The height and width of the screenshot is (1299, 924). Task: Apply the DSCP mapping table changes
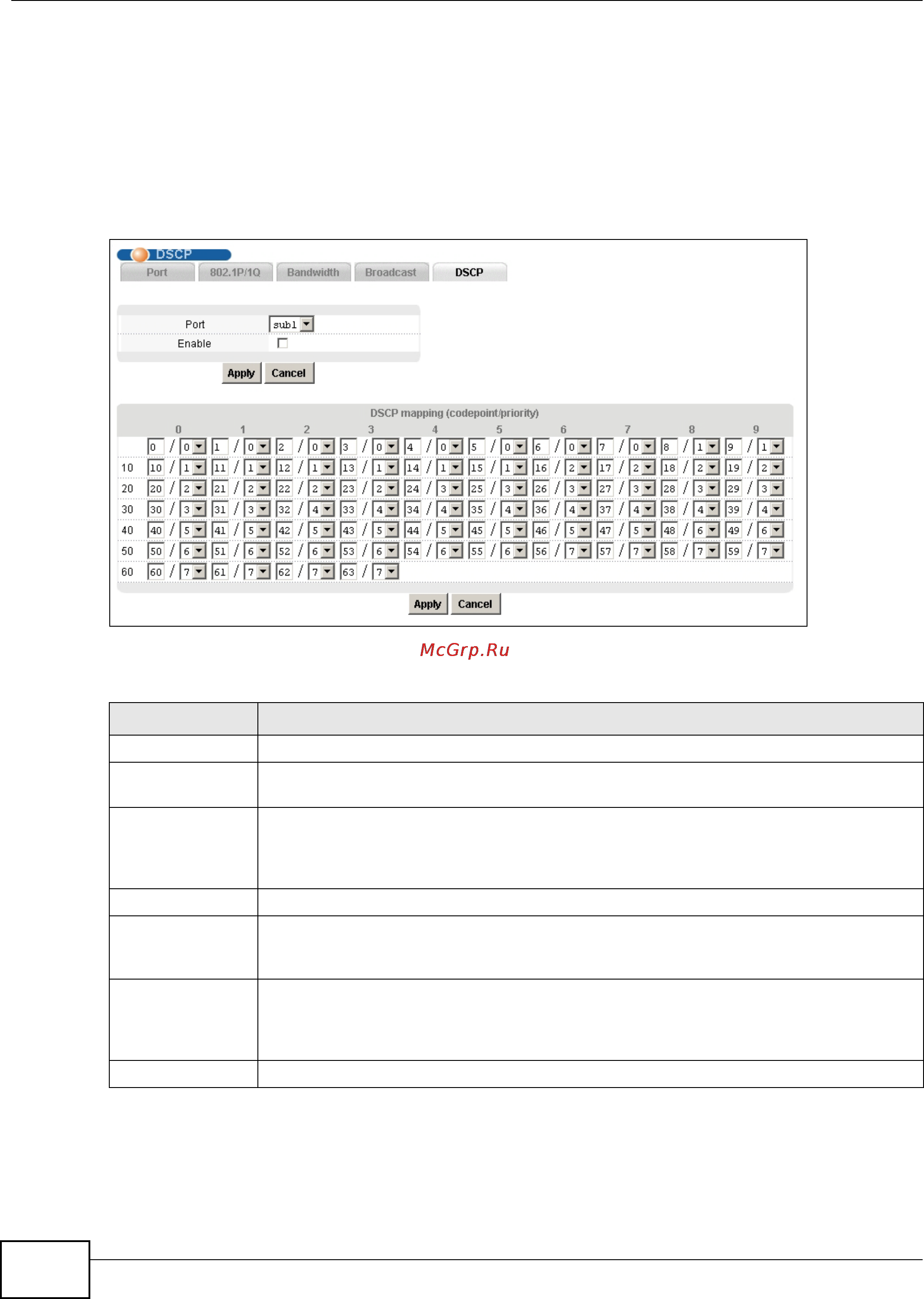pos(427,604)
